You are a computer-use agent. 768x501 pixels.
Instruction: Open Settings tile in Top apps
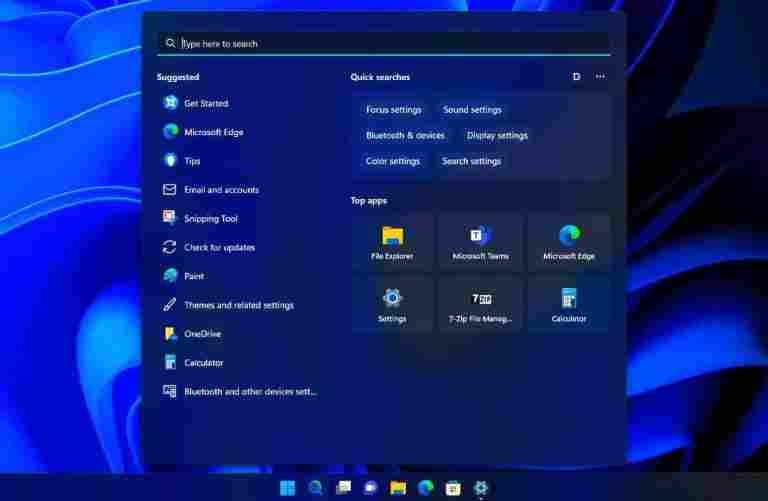point(392,305)
